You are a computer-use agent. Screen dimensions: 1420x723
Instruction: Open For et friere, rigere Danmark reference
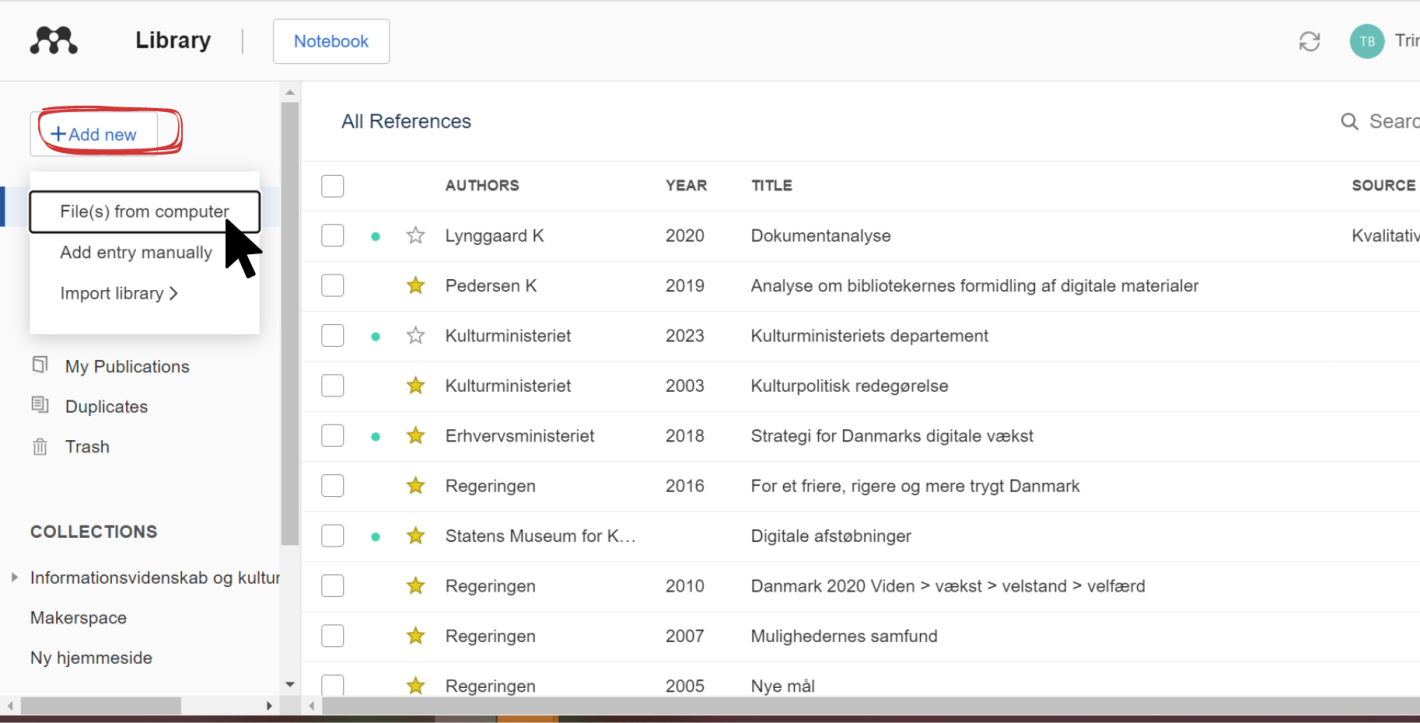916,486
